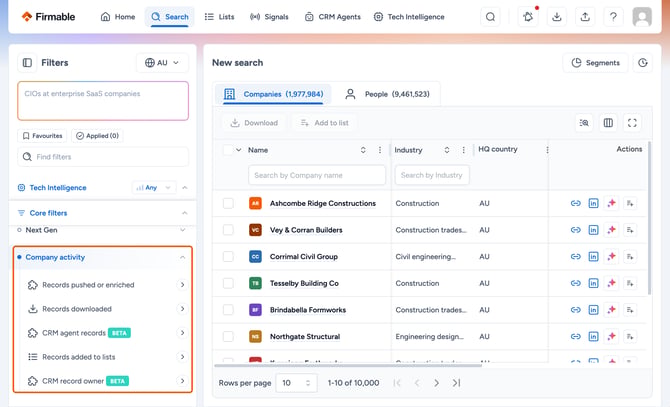Collapse Company activity group
The height and width of the screenshot is (407, 670).
182,257
